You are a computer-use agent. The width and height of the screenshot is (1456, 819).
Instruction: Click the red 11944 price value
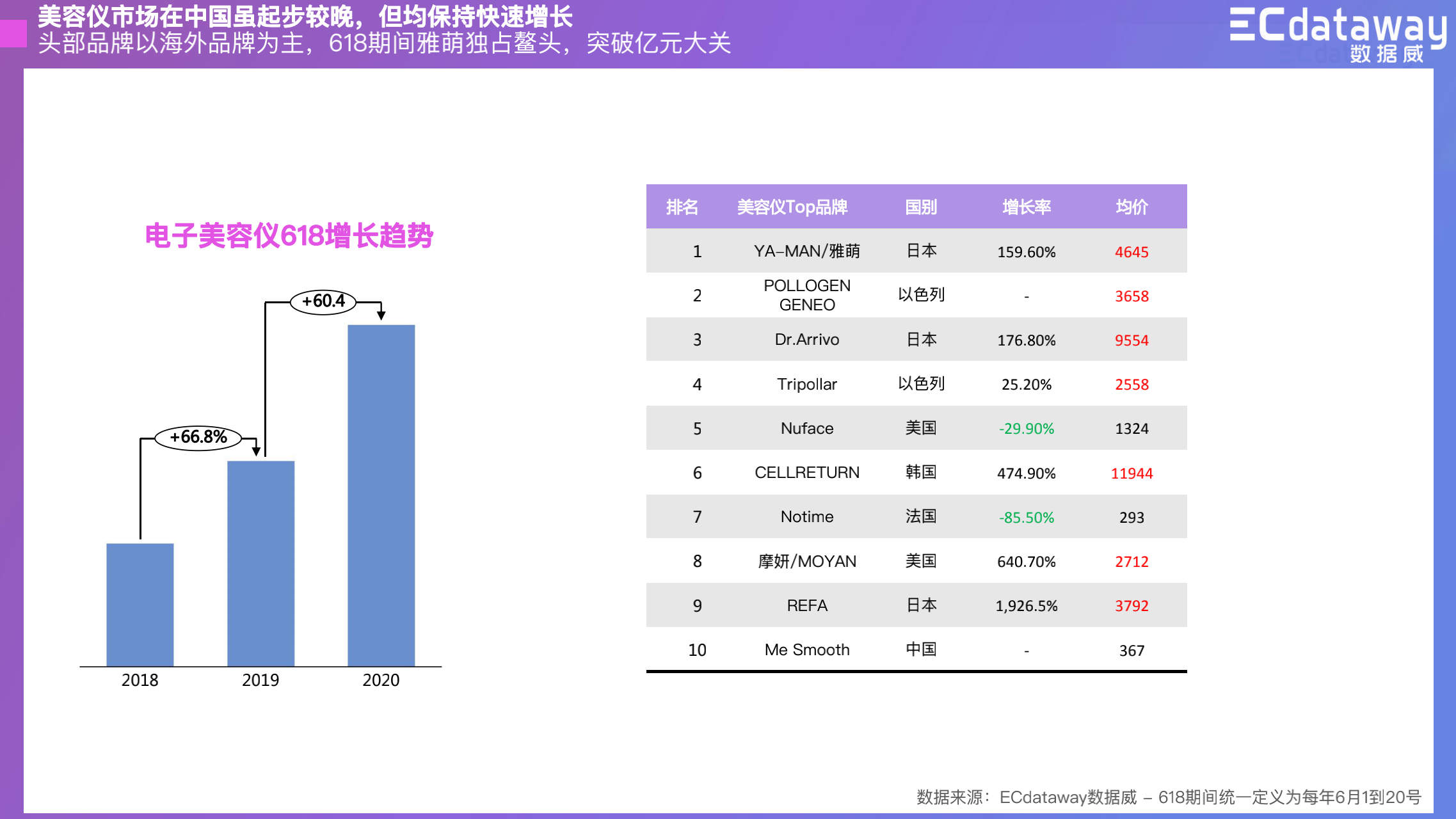pos(1132,473)
